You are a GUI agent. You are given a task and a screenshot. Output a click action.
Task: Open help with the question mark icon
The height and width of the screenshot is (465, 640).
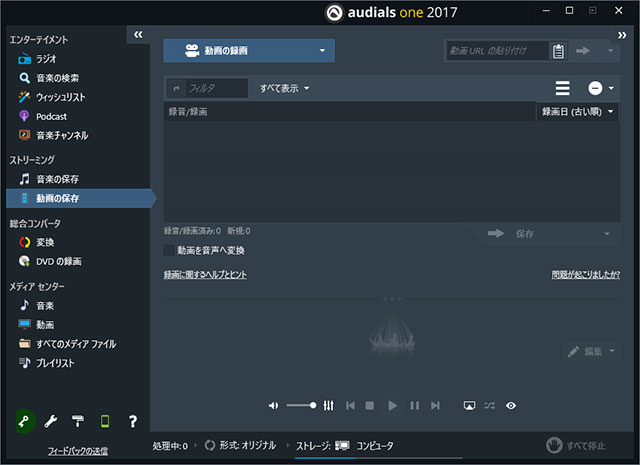[x=133, y=421]
